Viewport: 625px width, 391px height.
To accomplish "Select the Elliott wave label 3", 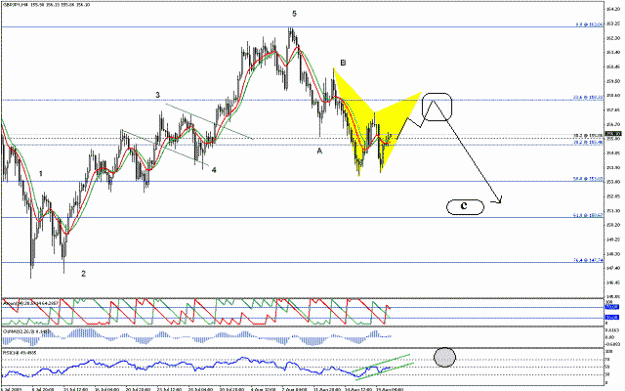I will [x=157, y=95].
